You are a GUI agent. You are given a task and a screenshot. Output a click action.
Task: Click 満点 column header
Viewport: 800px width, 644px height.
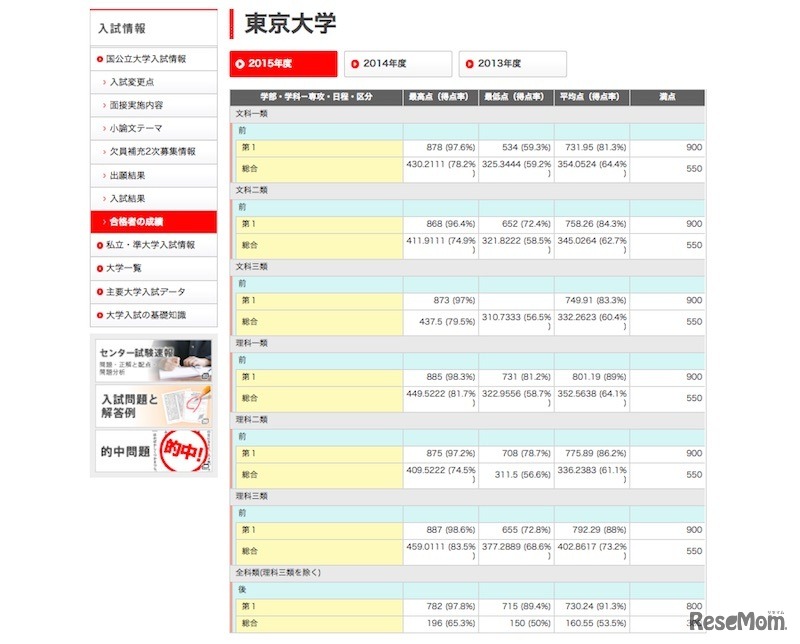[x=667, y=97]
